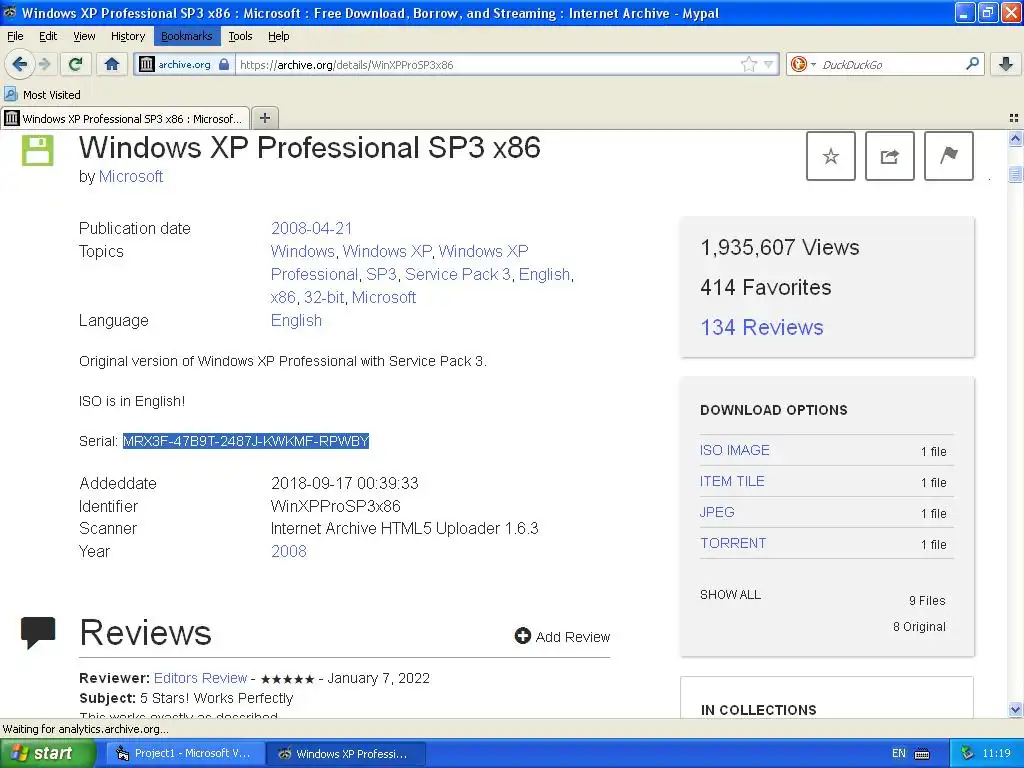Click the padlock security icon
Image resolution: width=1024 pixels, height=768 pixels.
tap(224, 64)
